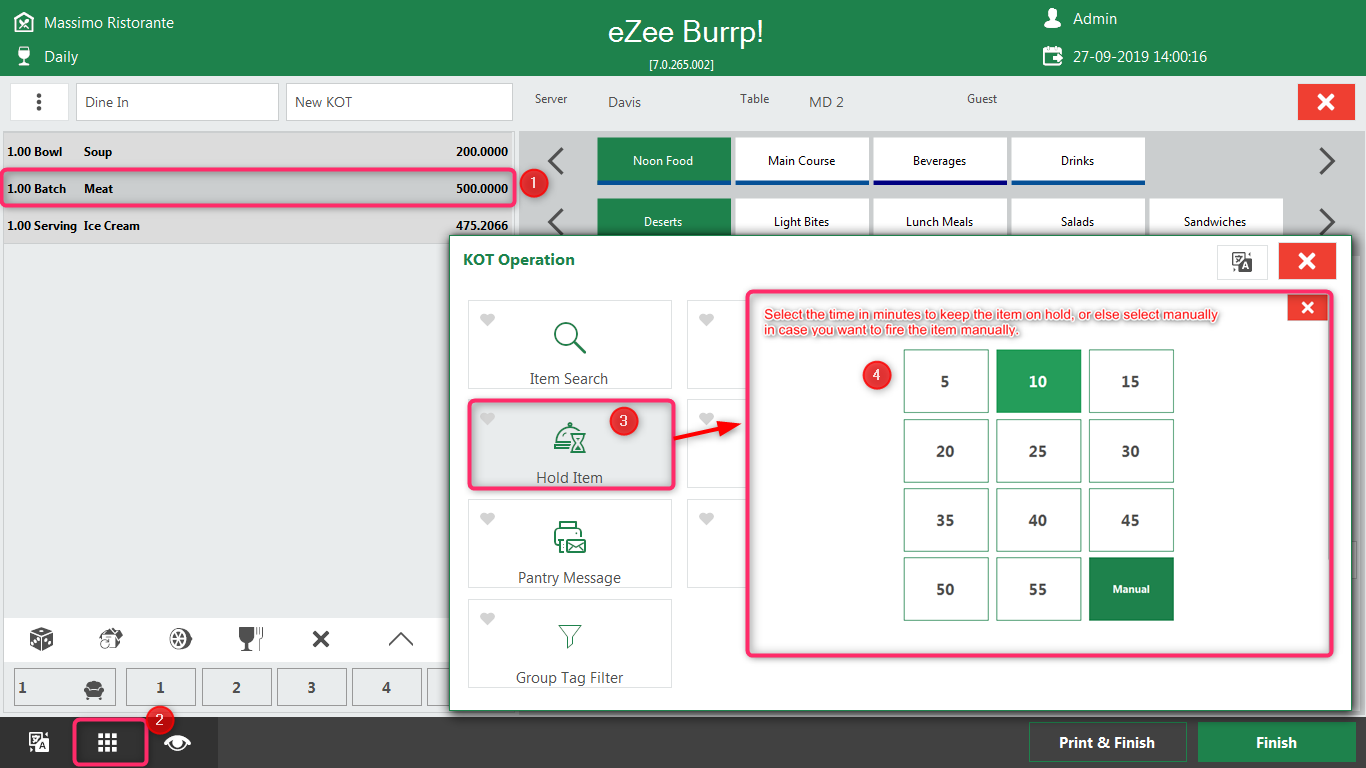Switch to Beverages category
This screenshot has height=768, width=1366.
pos(940,161)
